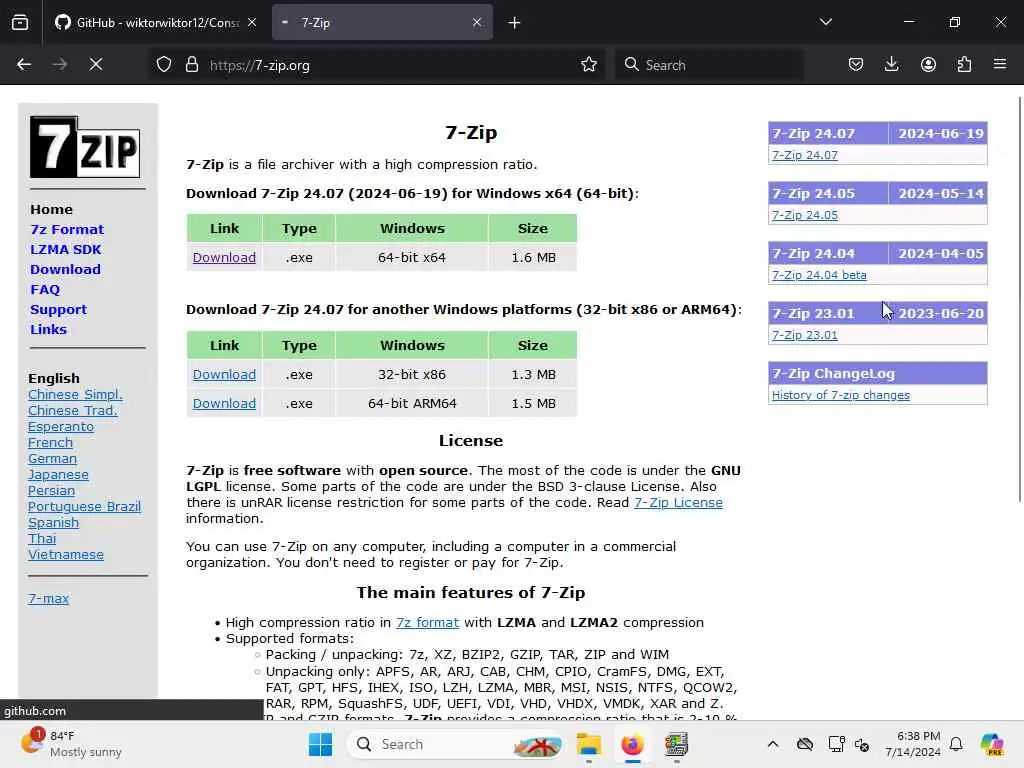Switch language to Chinese Simpl.

point(75,394)
